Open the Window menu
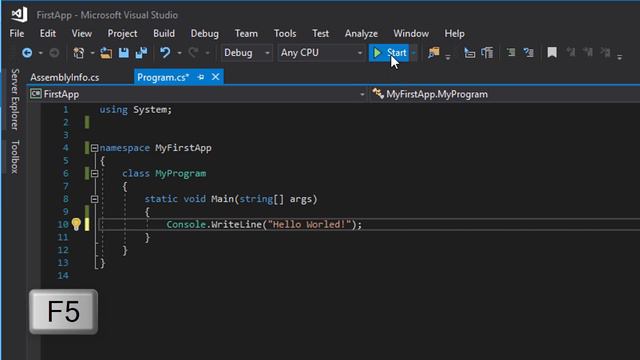 411,33
